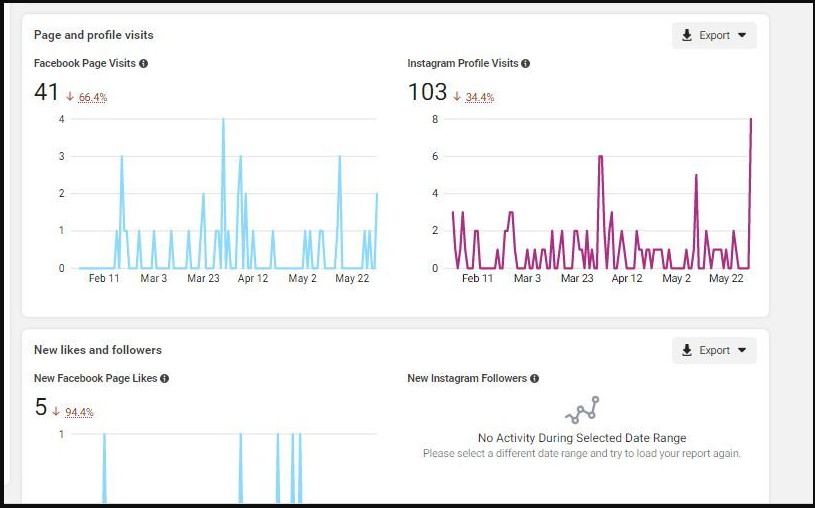Open the 66.4% decrease detail for Facebook visits
This screenshot has width=815, height=508.
click(93, 97)
